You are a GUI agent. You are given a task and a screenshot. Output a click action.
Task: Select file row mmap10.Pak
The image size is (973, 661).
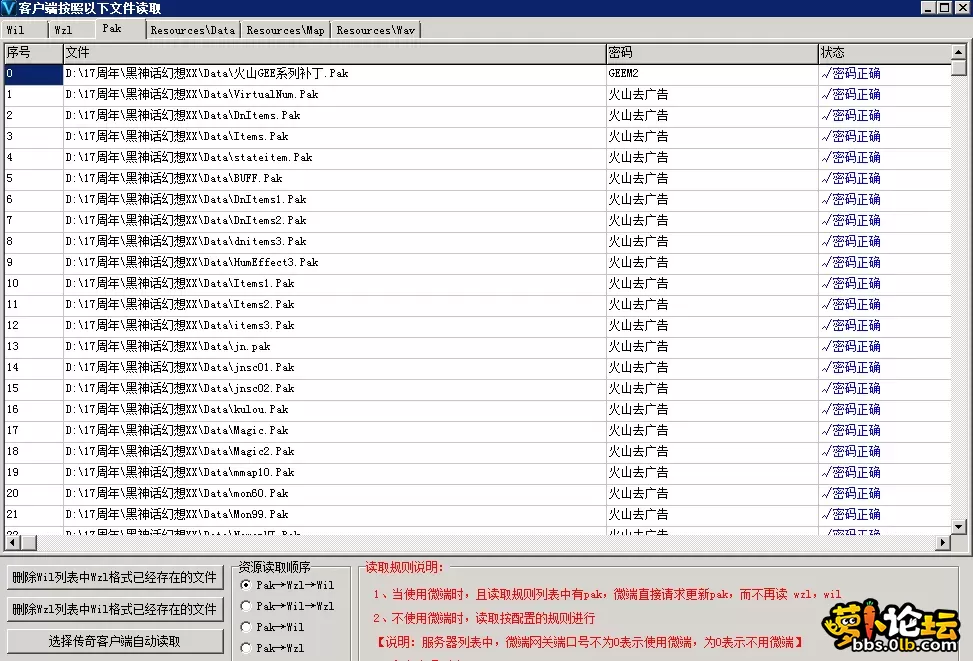pos(477,472)
